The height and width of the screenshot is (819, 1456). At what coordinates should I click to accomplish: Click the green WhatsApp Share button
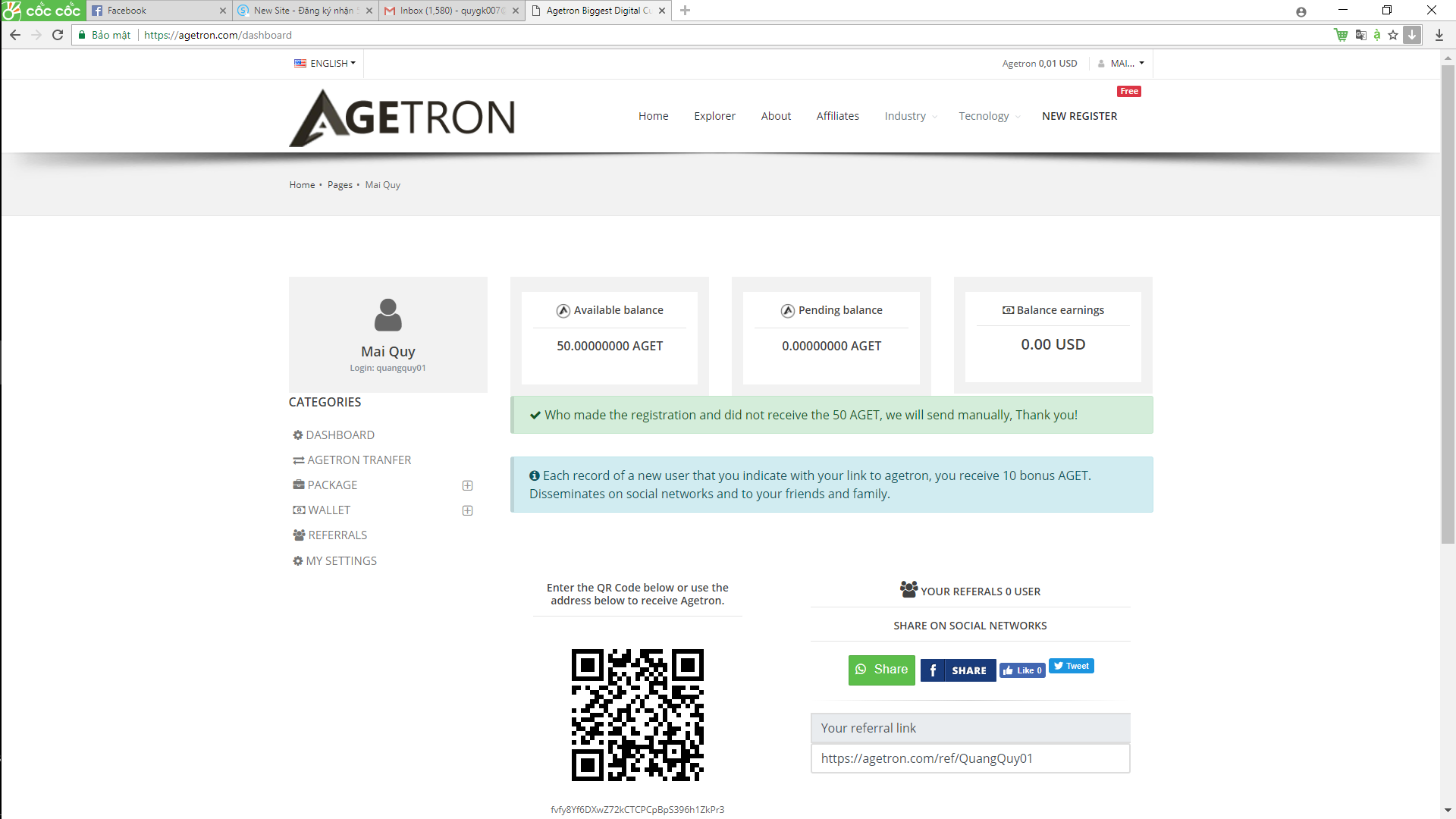(881, 670)
